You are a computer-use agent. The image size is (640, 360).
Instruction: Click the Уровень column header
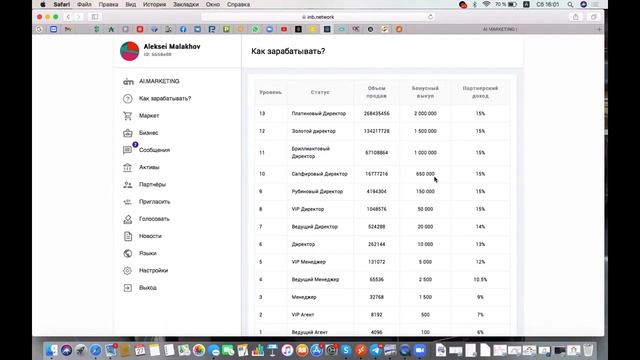[271, 92]
